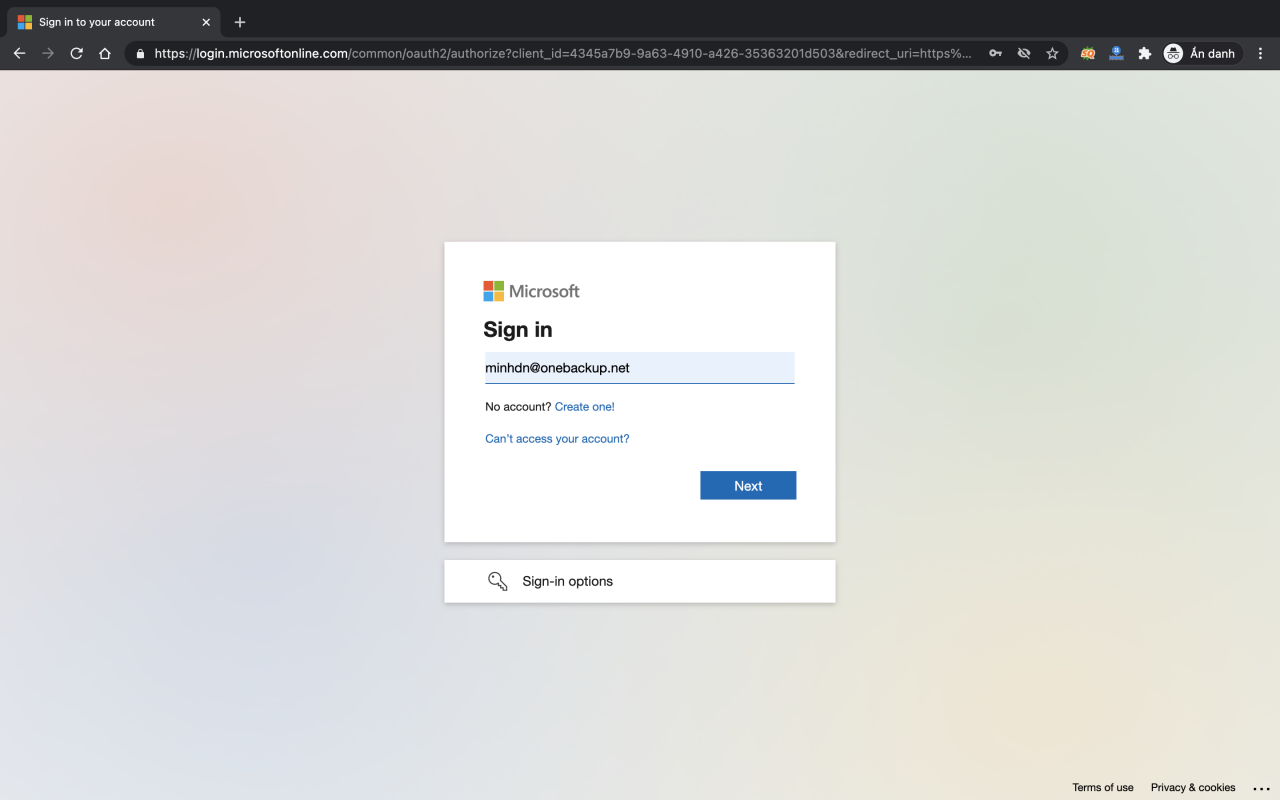The width and height of the screenshot is (1280, 800).
Task: Open the incognito profile Ẩn danh
Action: coord(1200,54)
